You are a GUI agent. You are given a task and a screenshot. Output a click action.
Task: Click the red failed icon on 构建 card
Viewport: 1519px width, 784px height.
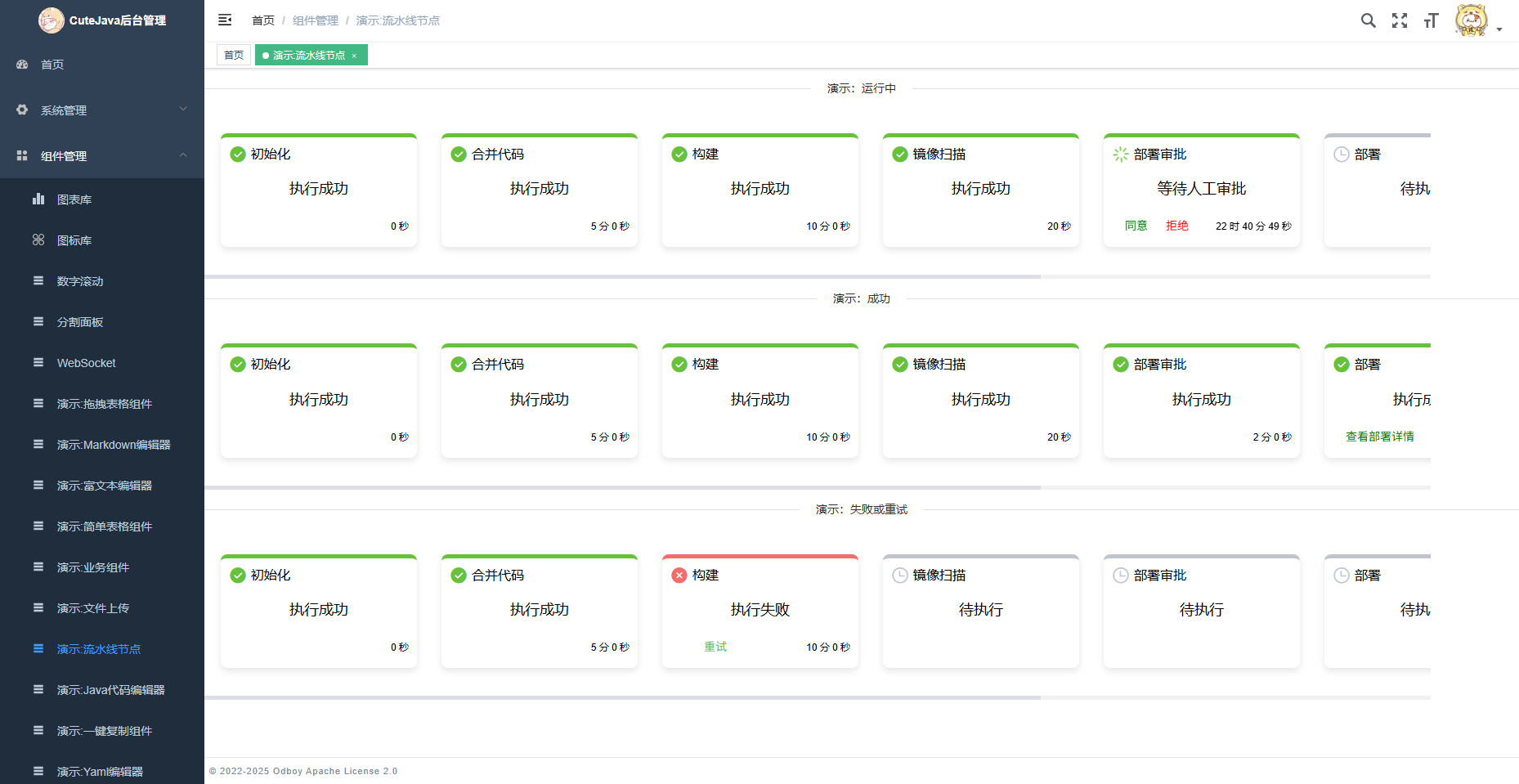pyautogui.click(x=679, y=575)
